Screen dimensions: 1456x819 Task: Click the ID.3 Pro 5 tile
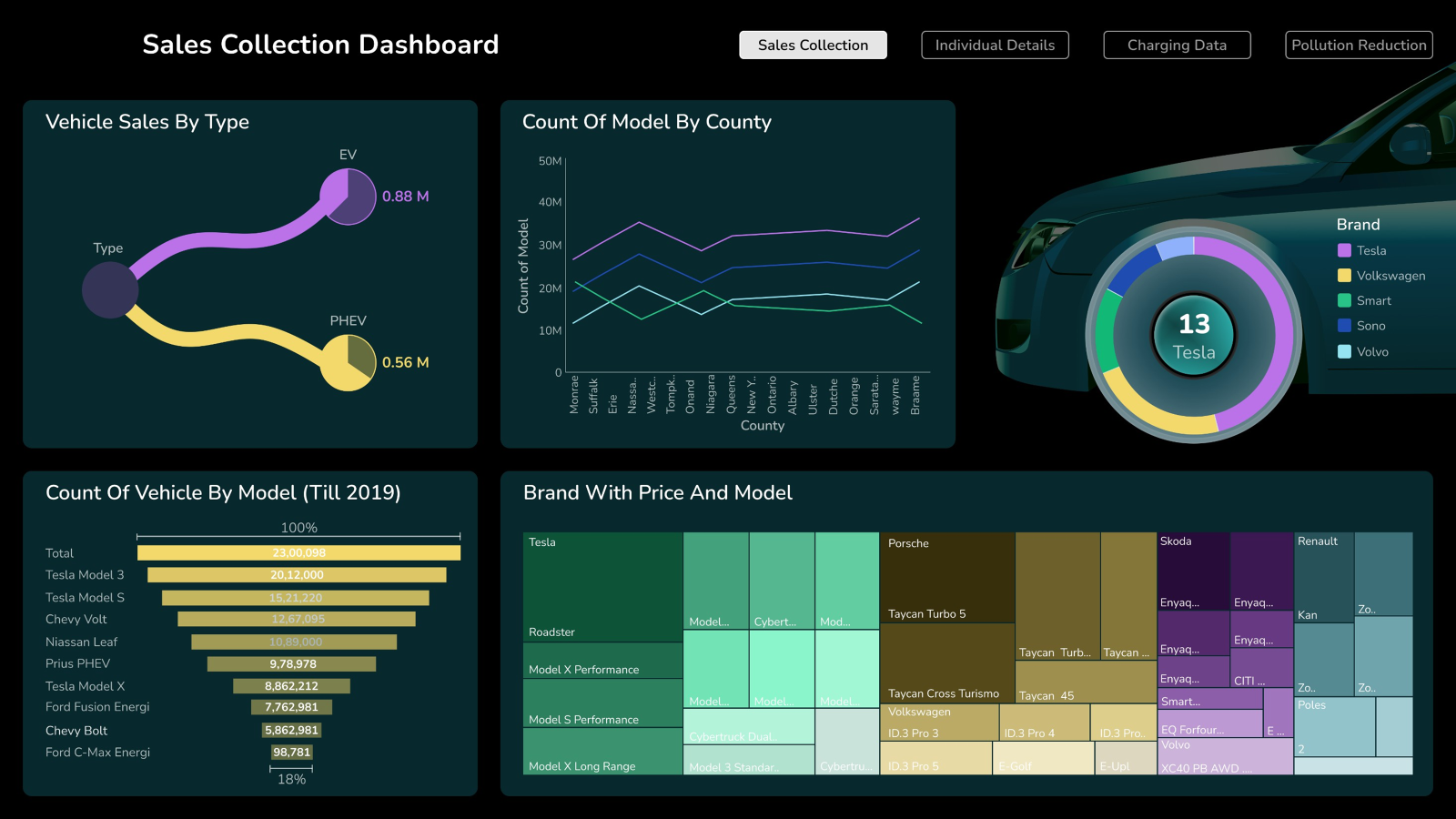[x=936, y=758]
